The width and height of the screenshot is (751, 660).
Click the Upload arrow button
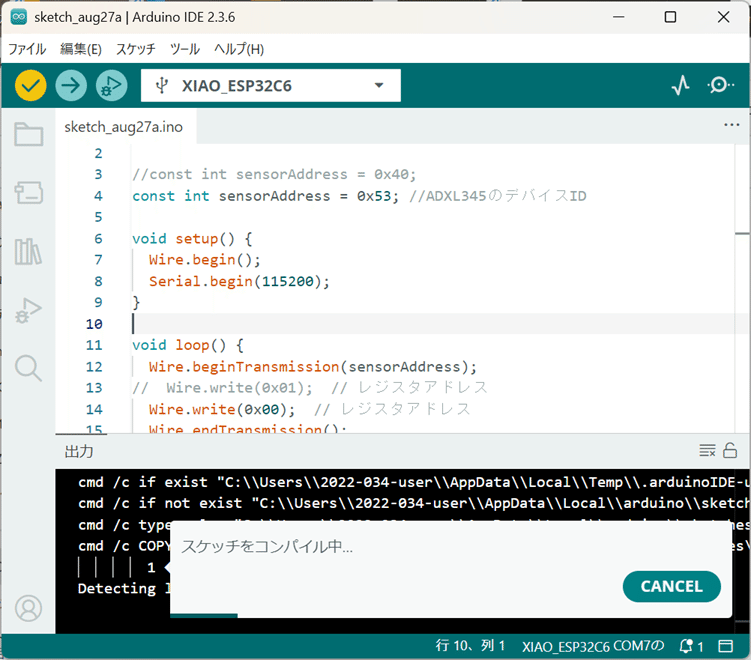click(x=71, y=86)
